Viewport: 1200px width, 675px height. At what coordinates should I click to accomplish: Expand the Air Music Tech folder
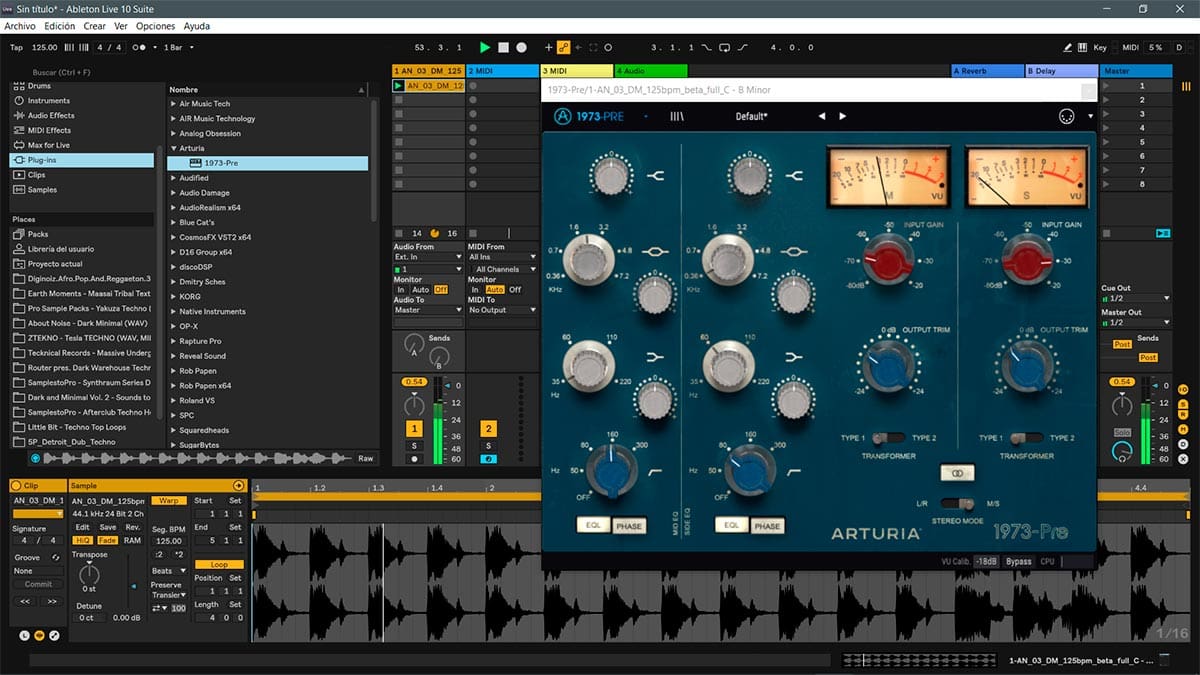(x=173, y=104)
